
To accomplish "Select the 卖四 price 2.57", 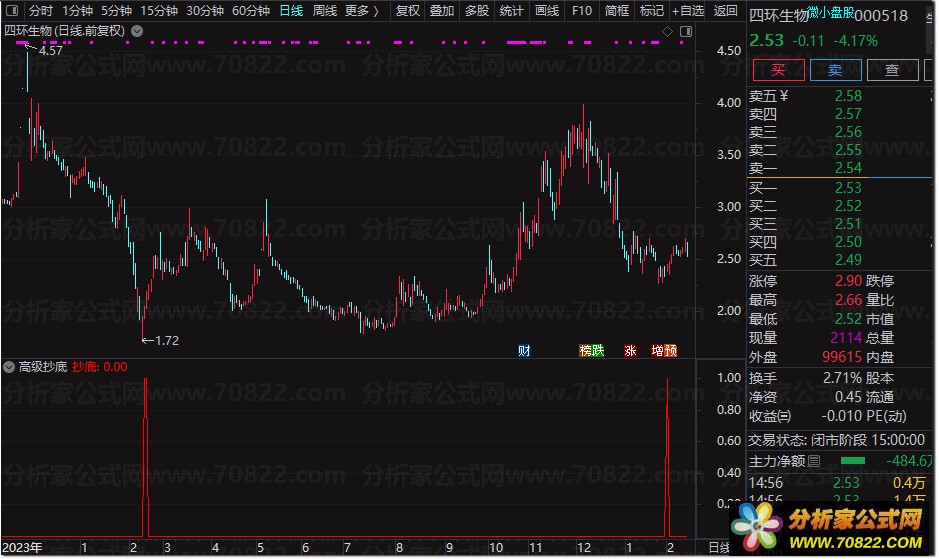I will pos(849,114).
